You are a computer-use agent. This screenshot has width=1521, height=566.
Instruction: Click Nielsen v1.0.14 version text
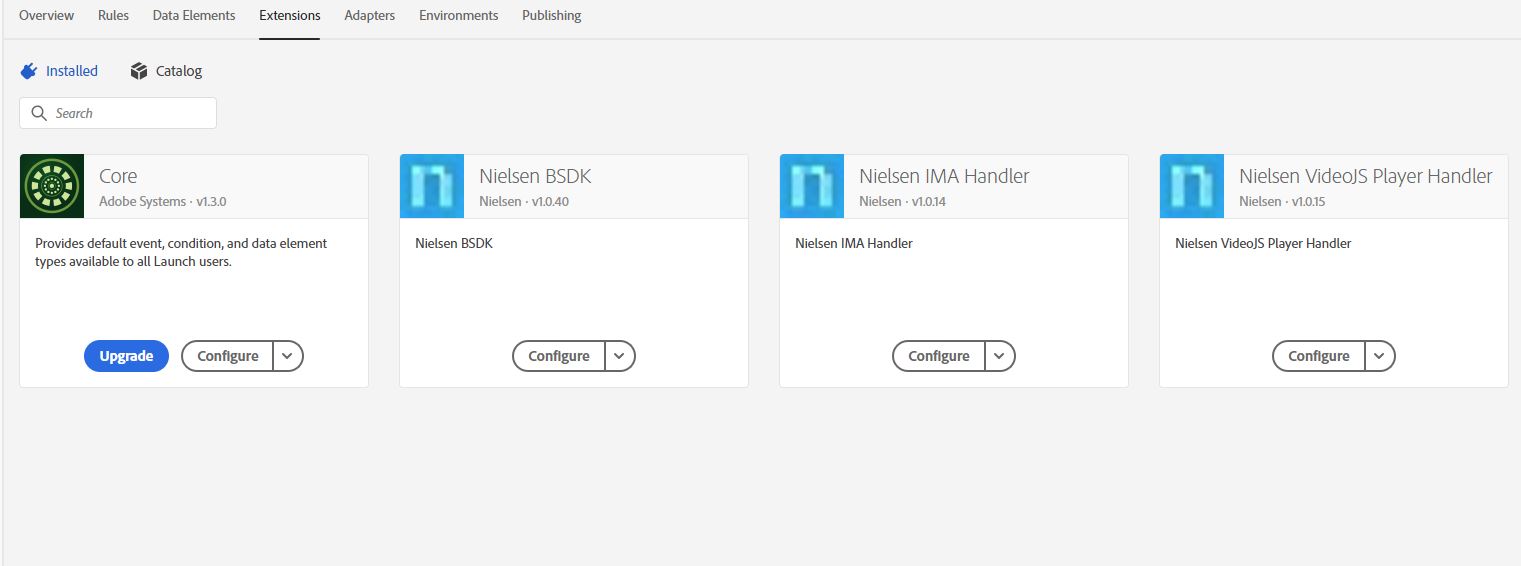tap(903, 201)
